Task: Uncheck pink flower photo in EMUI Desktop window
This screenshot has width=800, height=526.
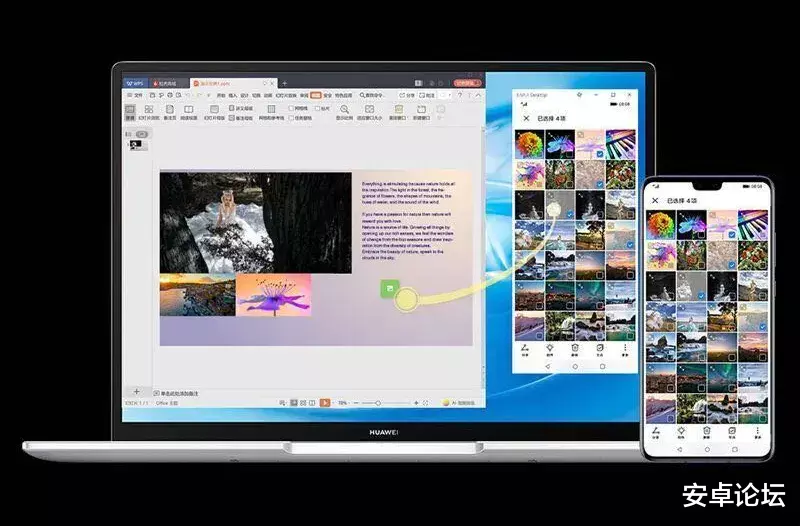Action: click(x=600, y=154)
